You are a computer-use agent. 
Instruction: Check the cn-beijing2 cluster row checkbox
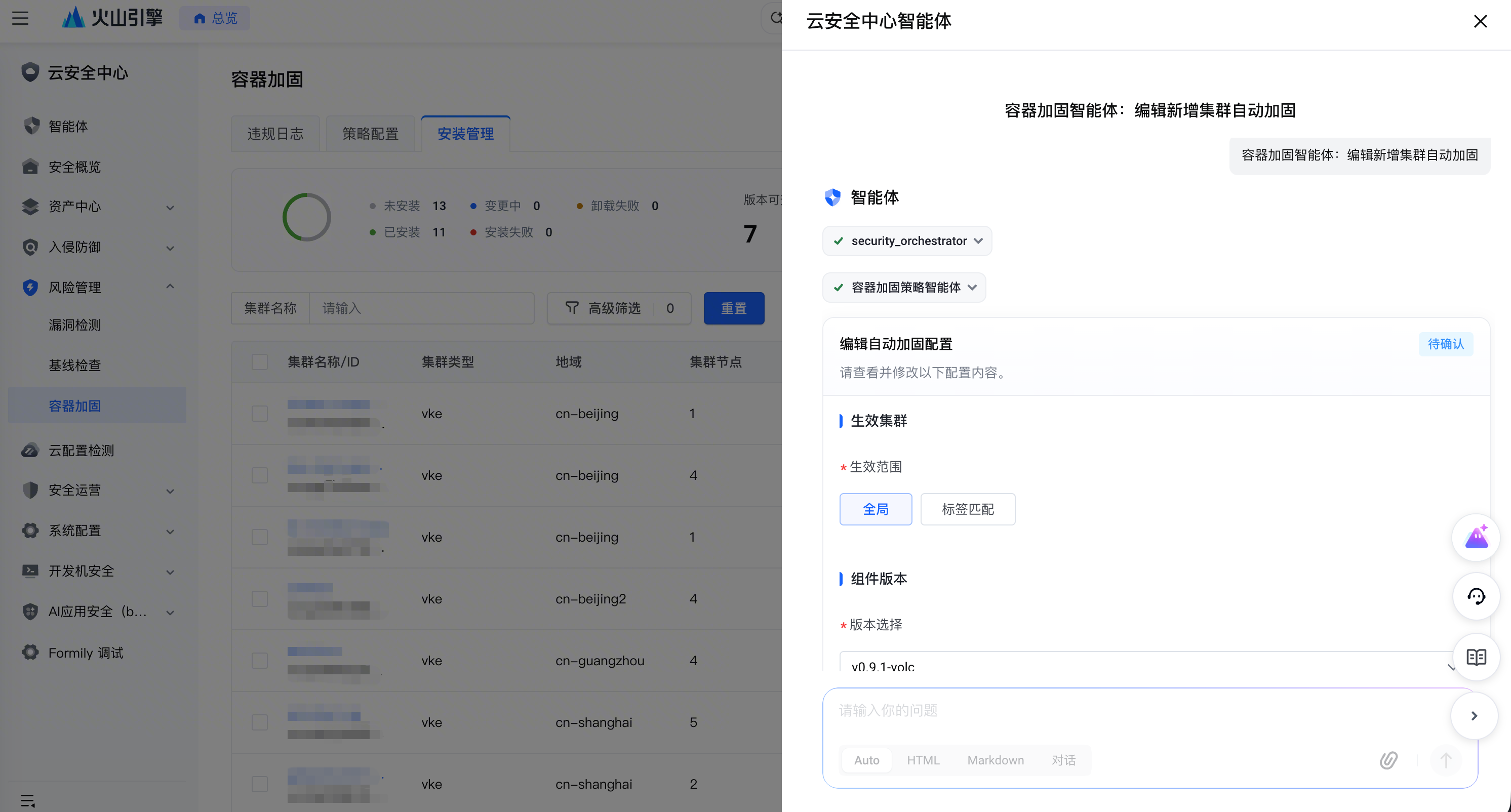point(260,598)
